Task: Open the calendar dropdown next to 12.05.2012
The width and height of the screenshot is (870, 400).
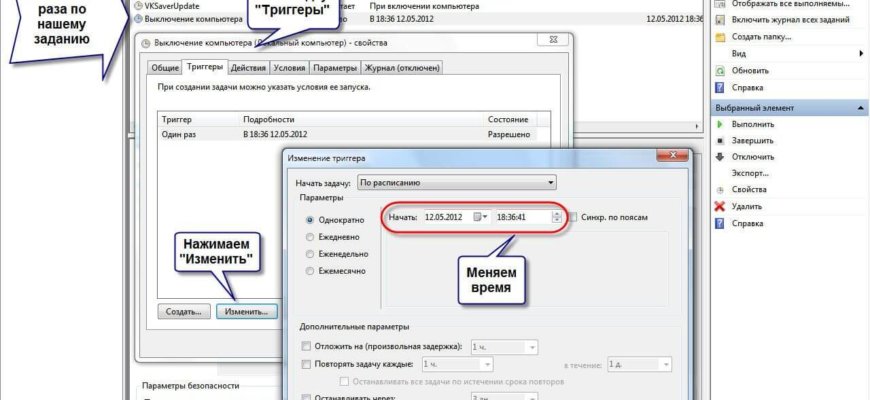Action: (480, 217)
